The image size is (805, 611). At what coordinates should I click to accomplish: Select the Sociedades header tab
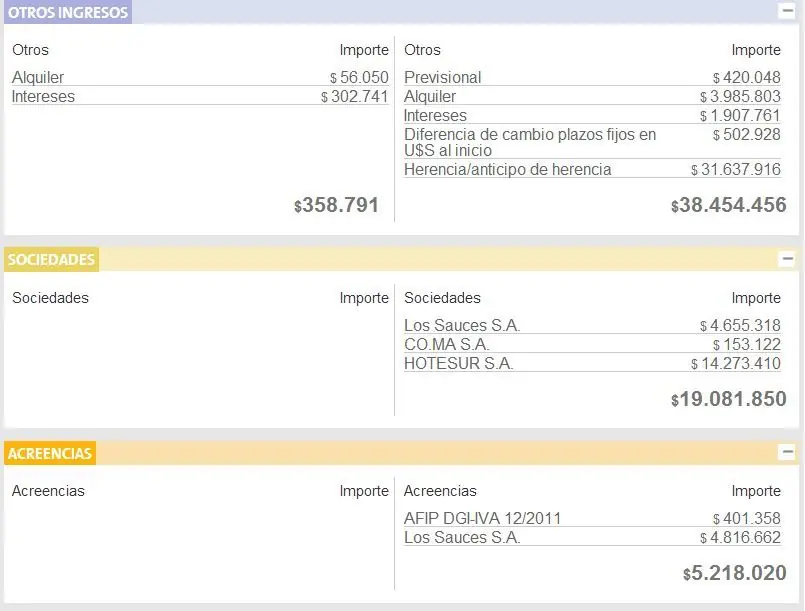click(51, 259)
